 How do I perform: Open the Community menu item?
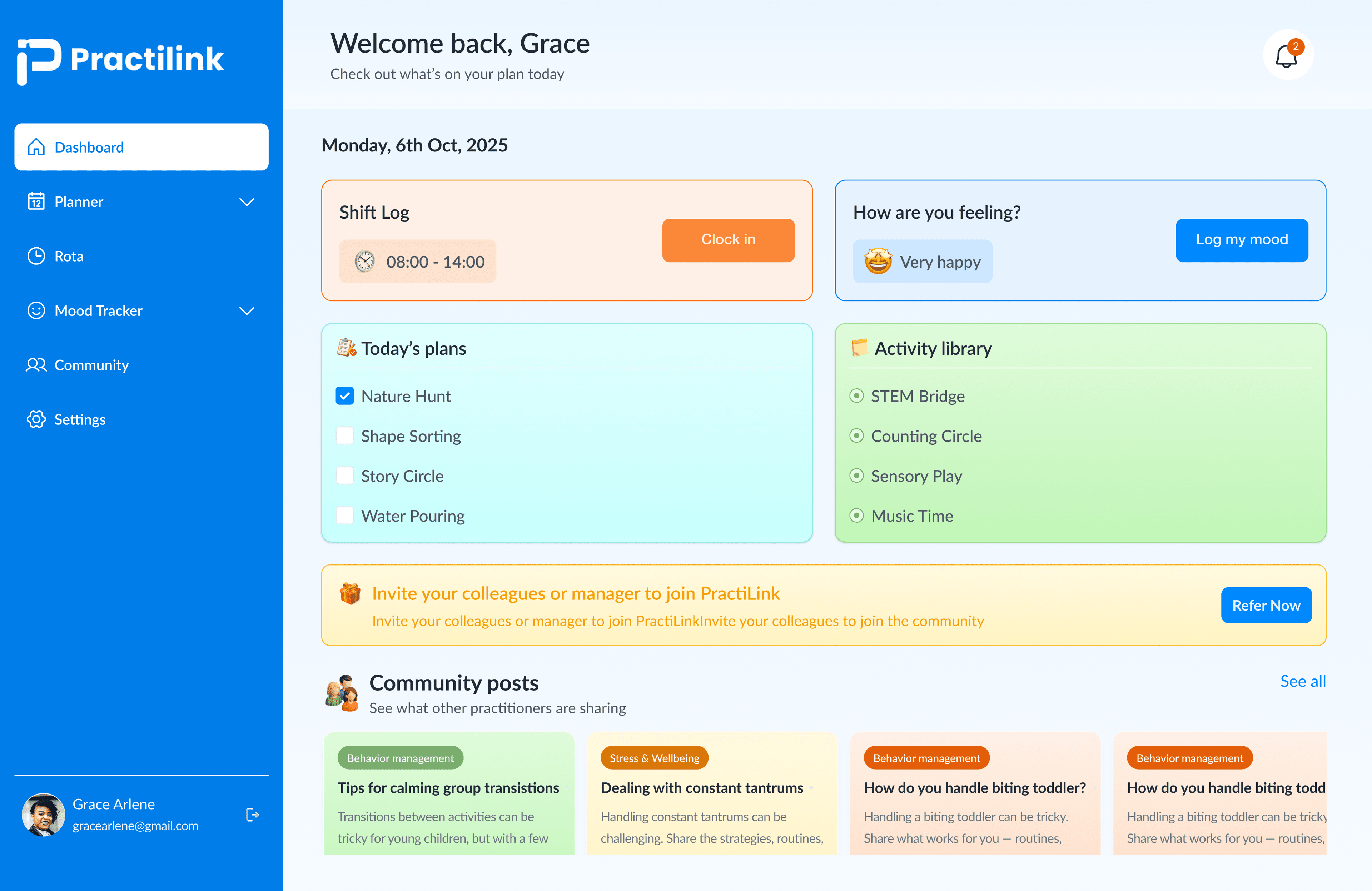141,365
